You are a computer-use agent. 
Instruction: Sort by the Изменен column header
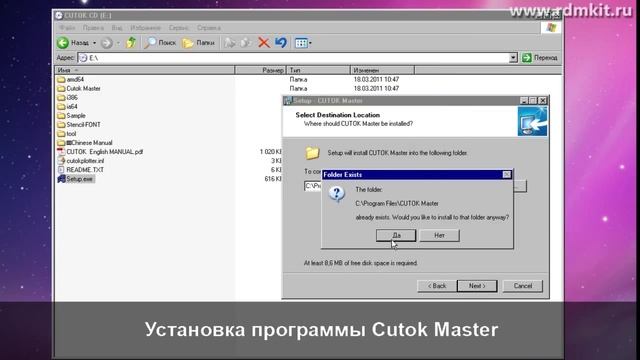tap(382, 70)
